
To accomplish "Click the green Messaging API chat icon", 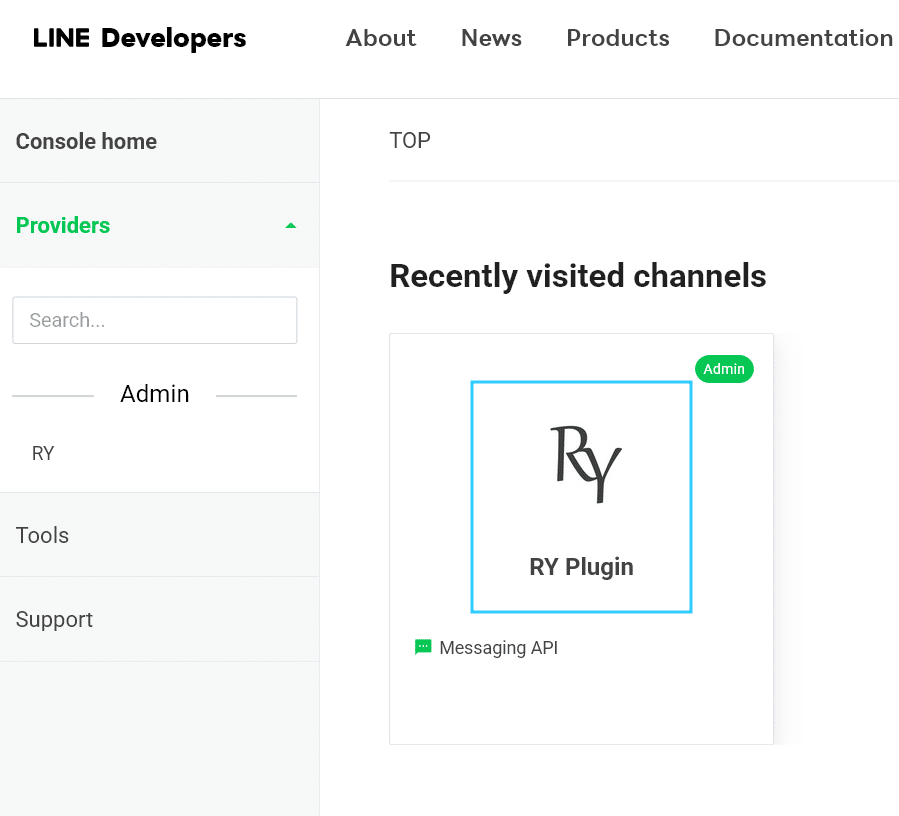I will (423, 647).
